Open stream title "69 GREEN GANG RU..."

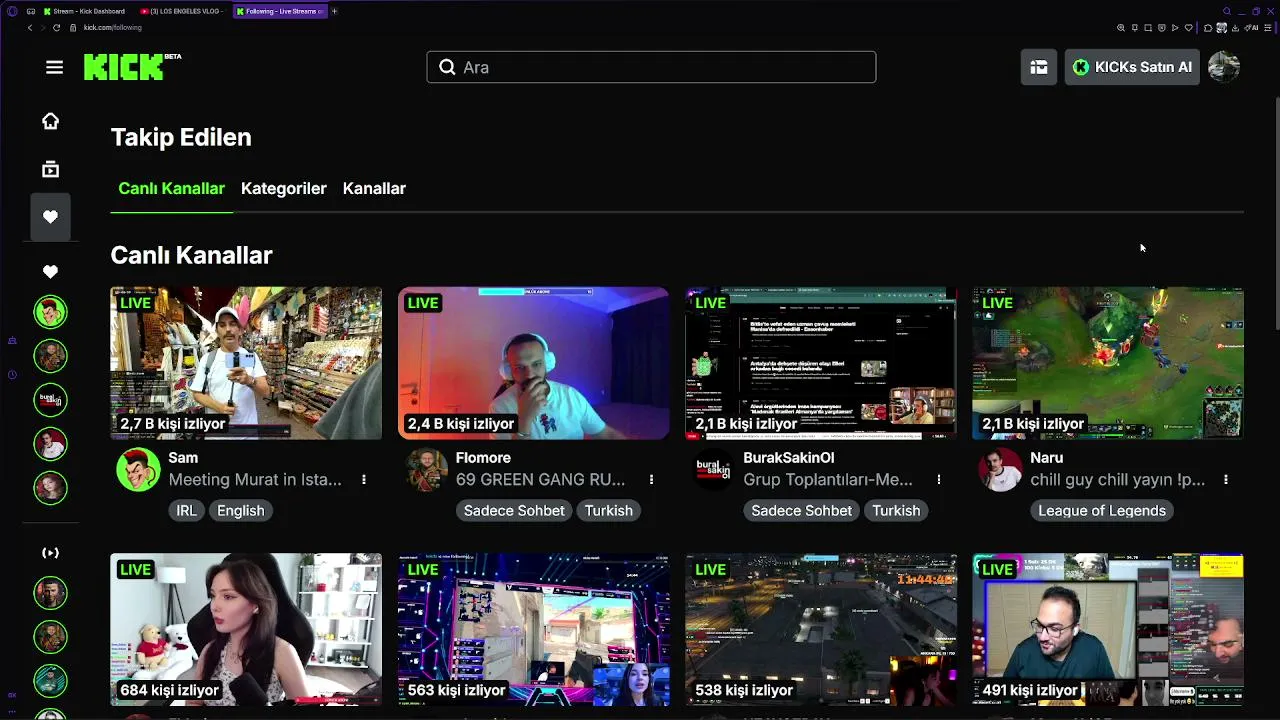click(541, 480)
